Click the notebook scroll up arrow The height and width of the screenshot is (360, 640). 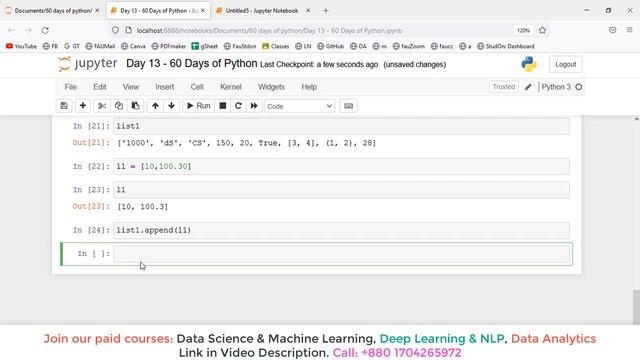point(636,120)
